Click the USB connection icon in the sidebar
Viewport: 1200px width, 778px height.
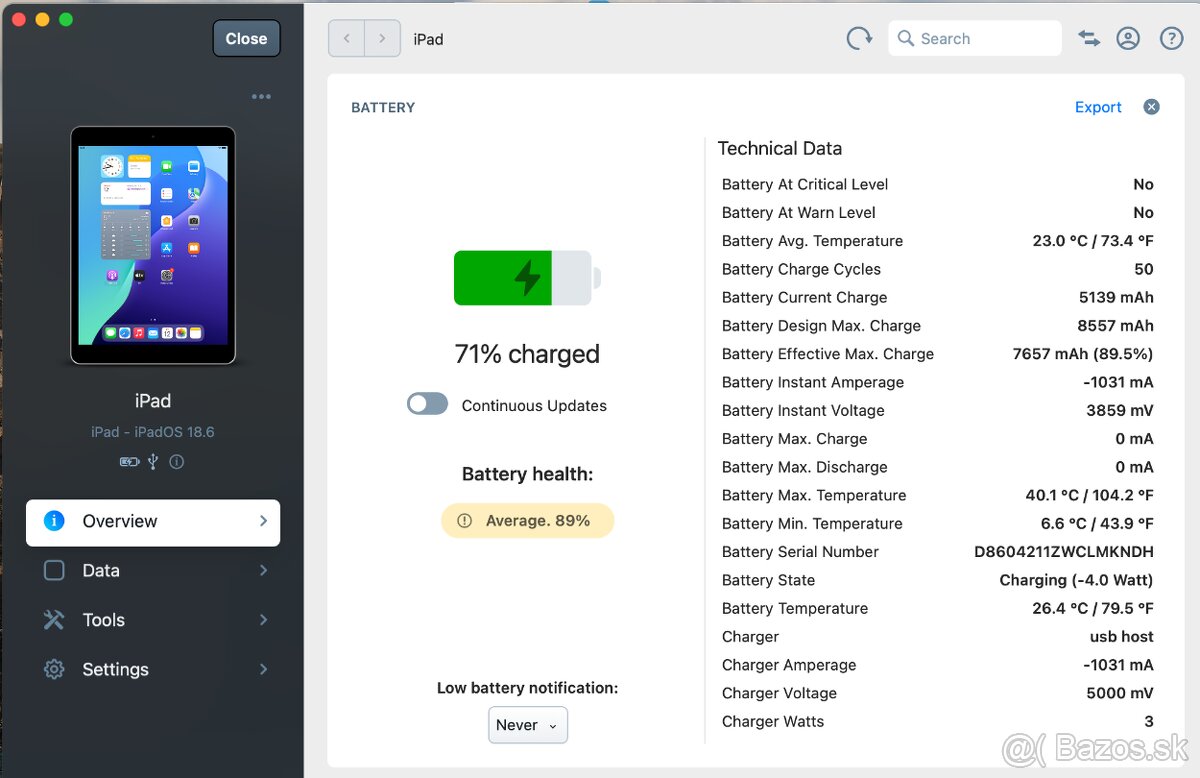click(x=153, y=462)
